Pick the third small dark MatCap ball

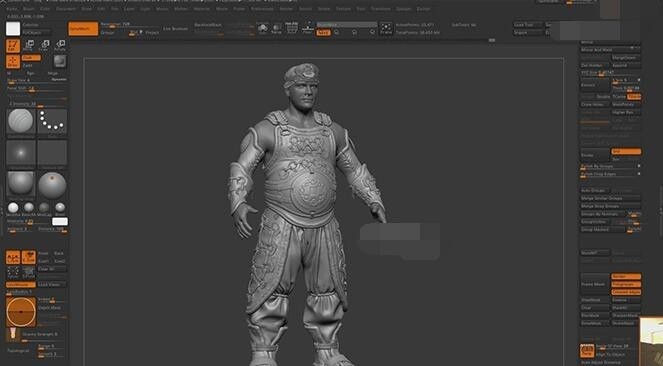44,208
